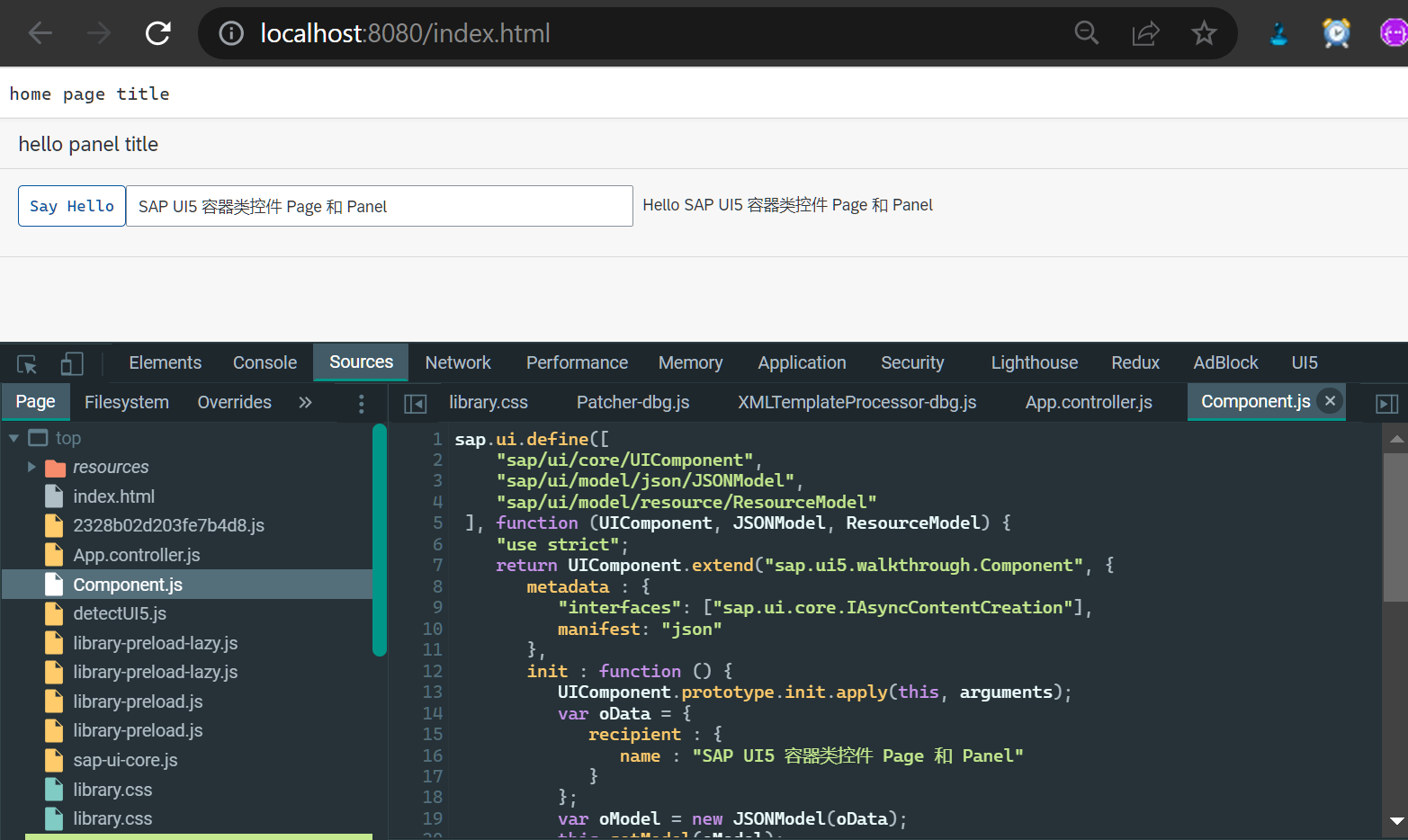Click the recipient name input field
This screenshot has width=1408, height=840.
pos(380,206)
